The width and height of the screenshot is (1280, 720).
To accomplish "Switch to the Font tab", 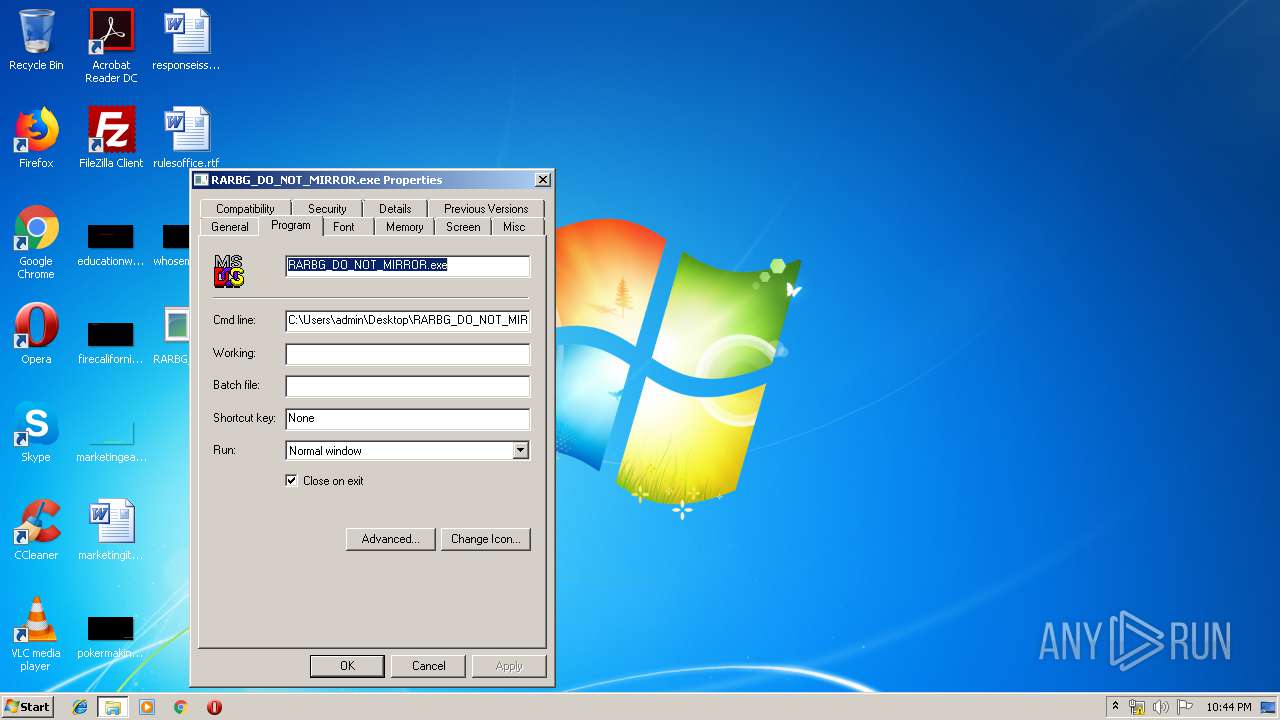I will (344, 227).
